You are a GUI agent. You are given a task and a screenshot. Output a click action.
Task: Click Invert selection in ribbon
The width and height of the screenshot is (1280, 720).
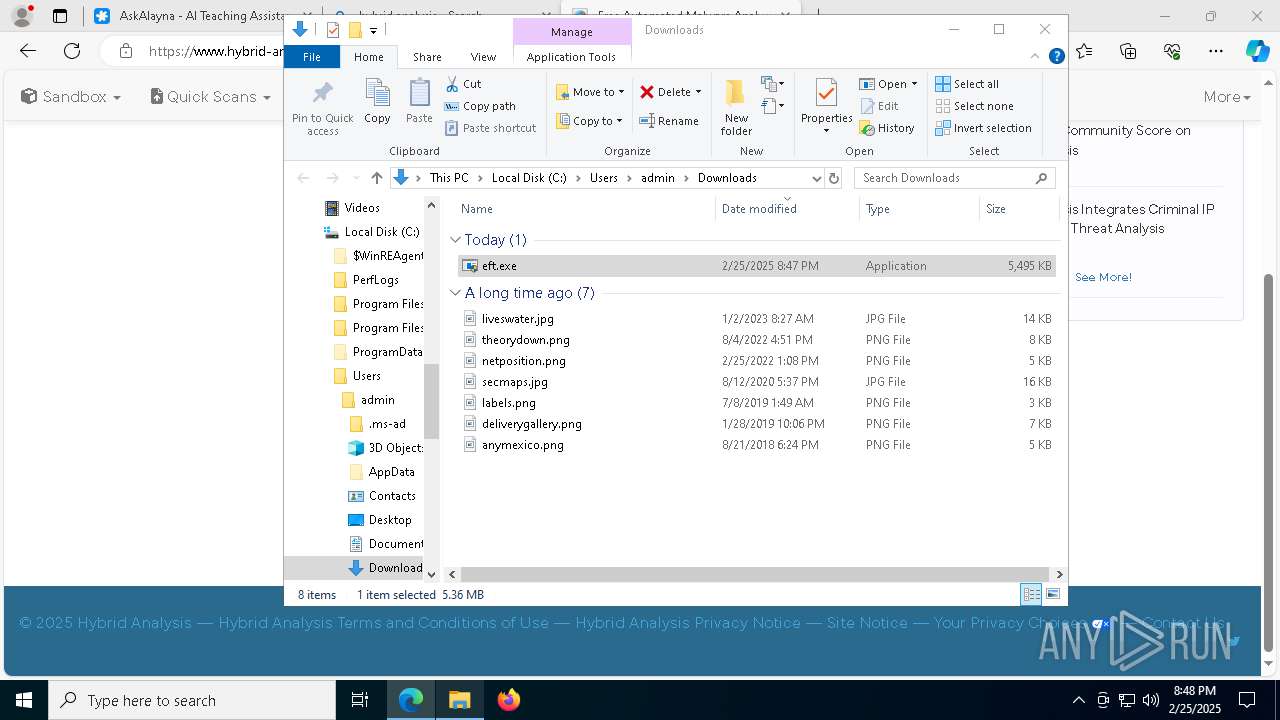[983, 128]
